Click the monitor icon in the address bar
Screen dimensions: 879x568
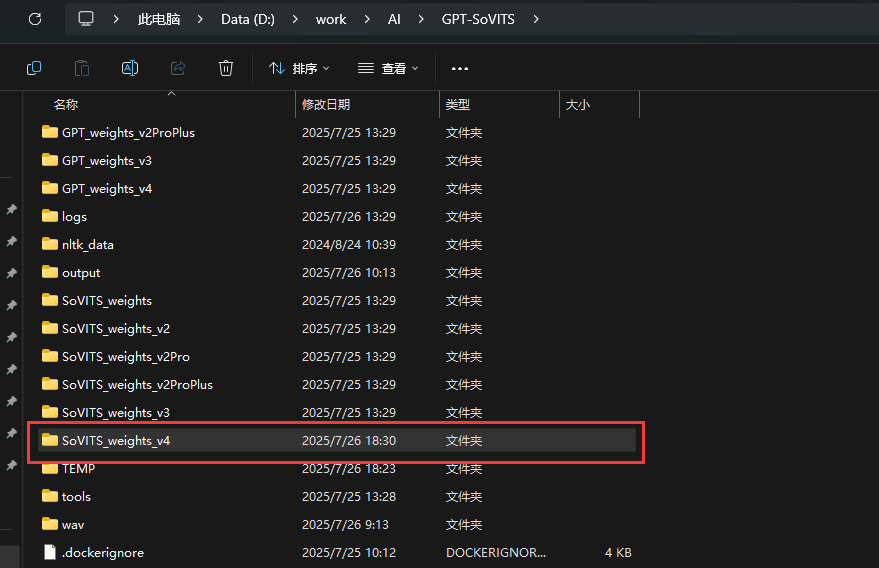coord(86,19)
